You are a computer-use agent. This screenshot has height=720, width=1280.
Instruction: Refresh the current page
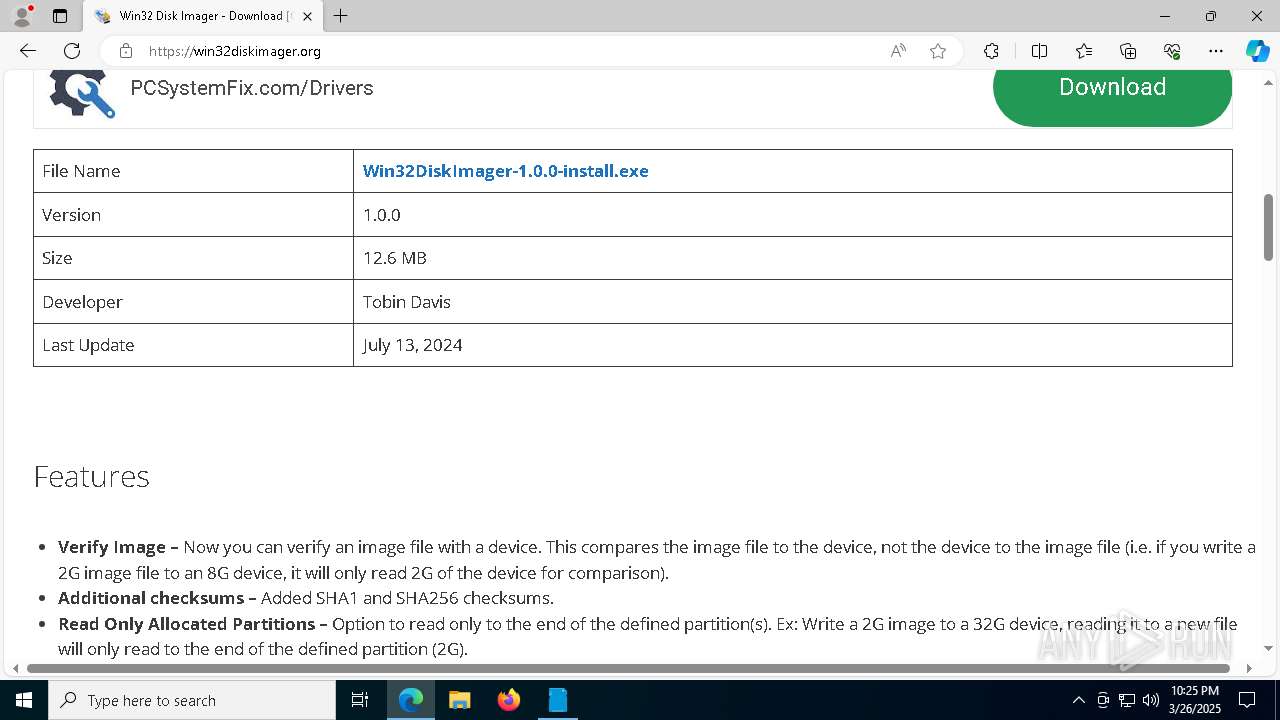click(x=72, y=51)
